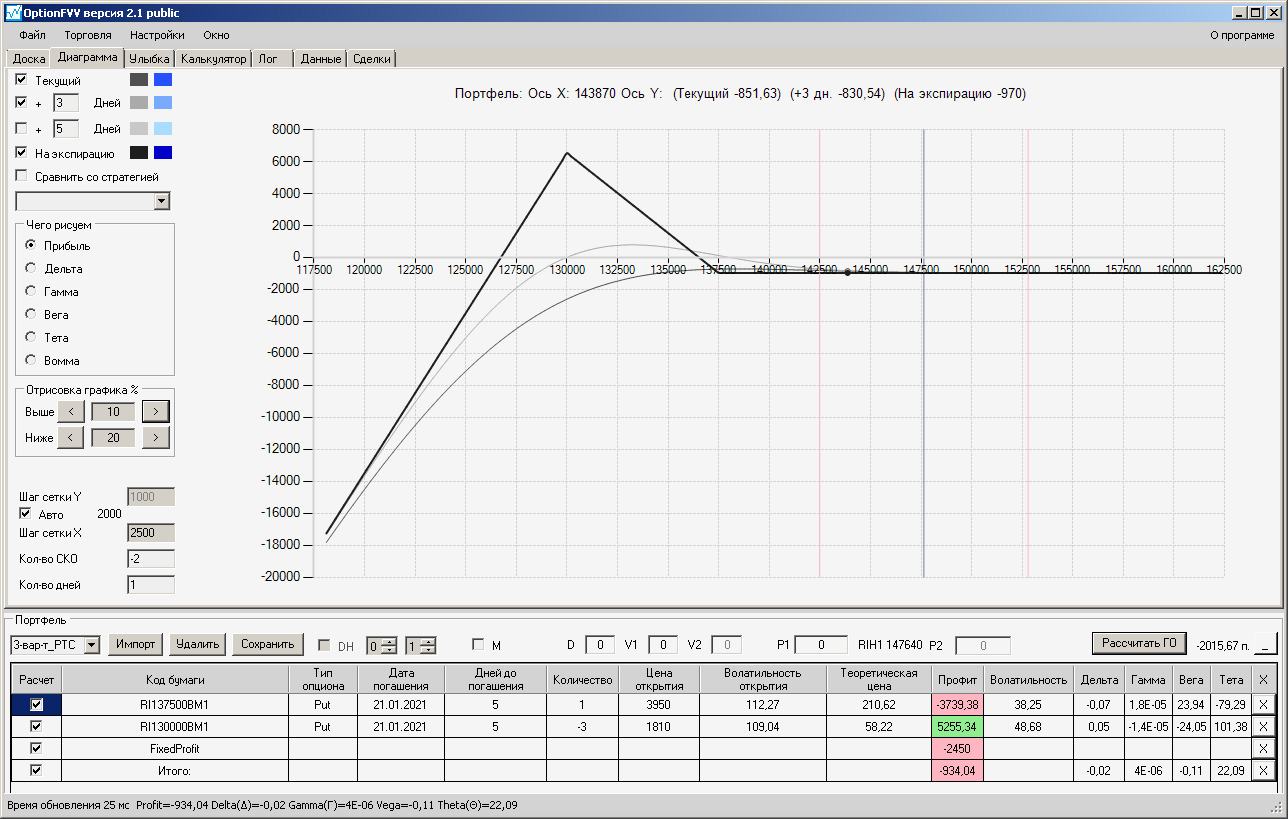
Task: Click the Шаг сетки X field
Action: [x=151, y=533]
